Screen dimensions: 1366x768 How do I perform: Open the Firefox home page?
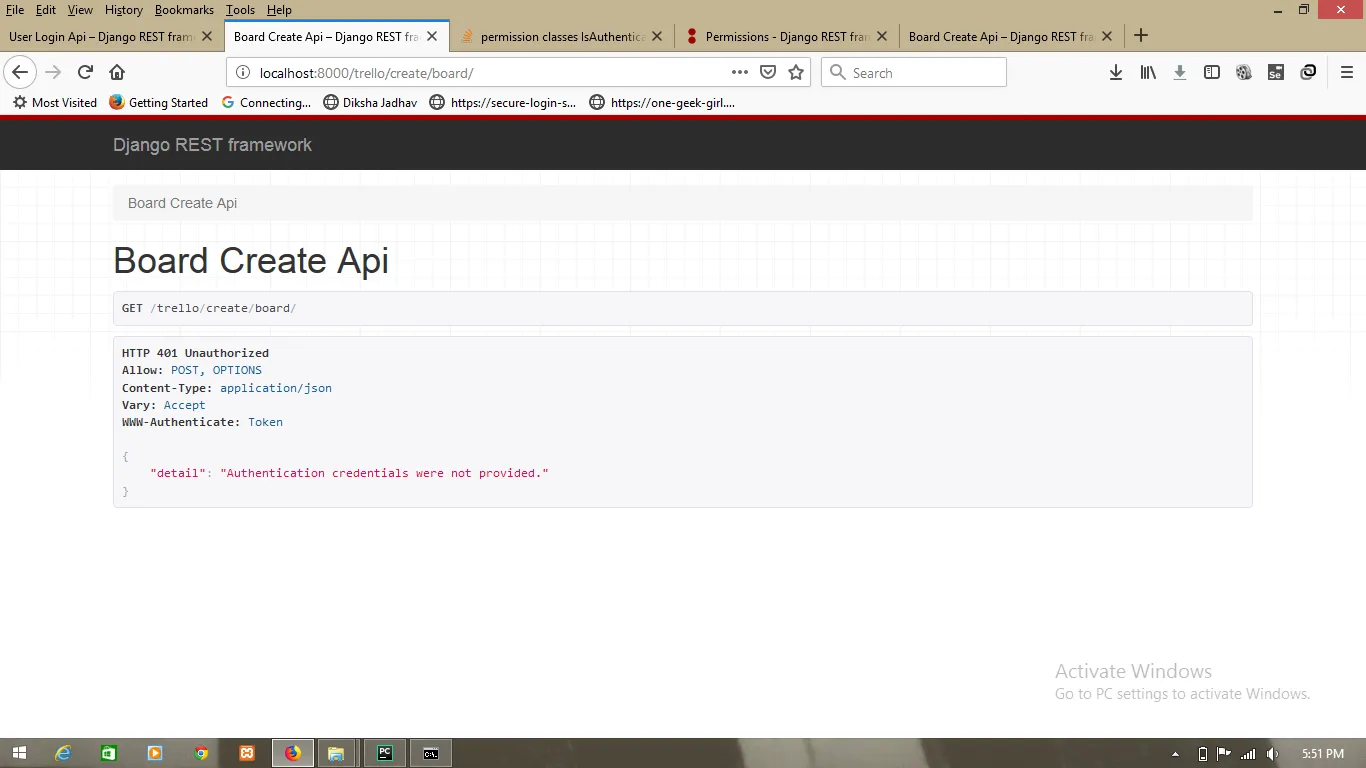(x=117, y=72)
